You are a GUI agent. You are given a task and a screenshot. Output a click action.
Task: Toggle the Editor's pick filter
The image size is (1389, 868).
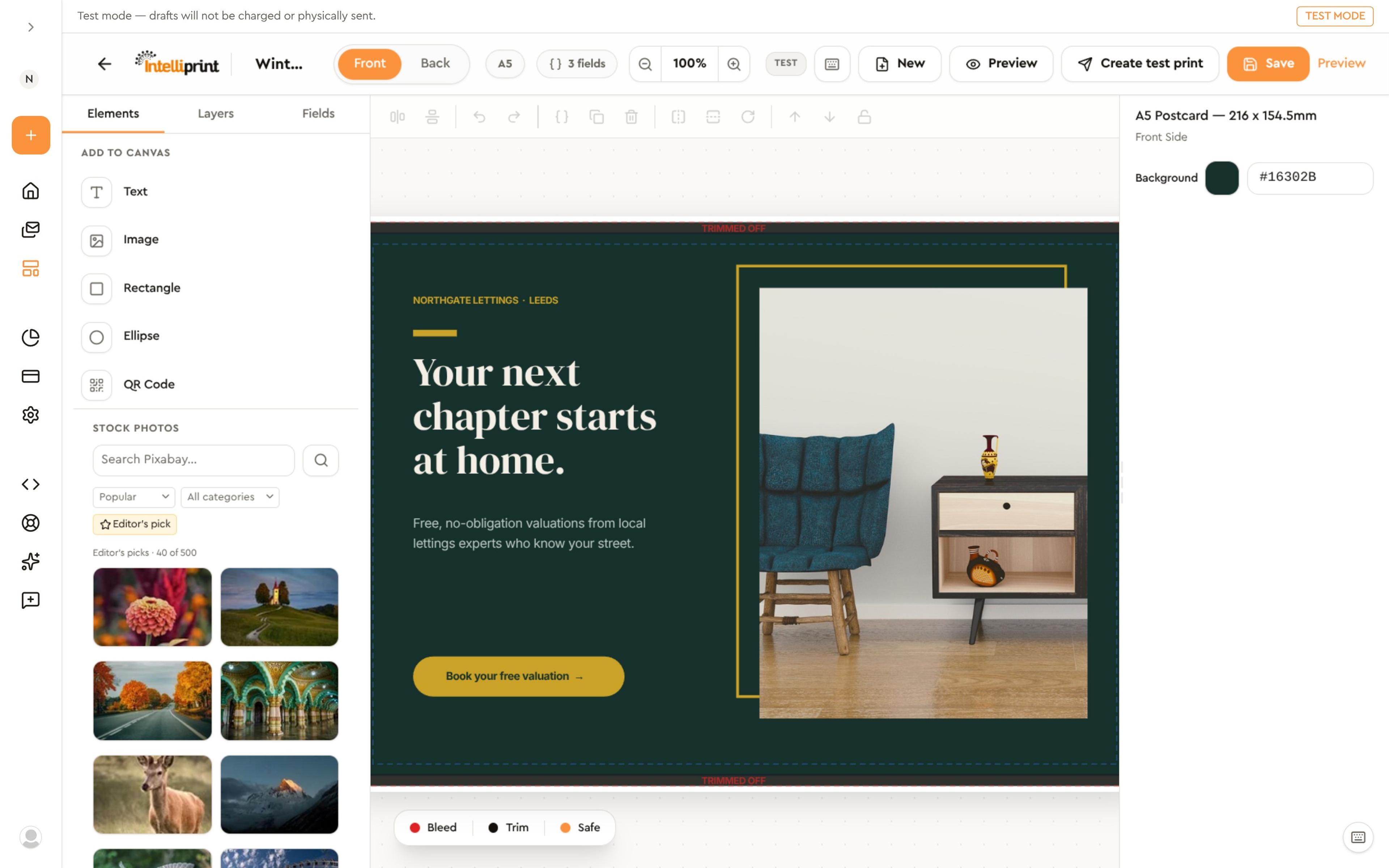(x=135, y=524)
